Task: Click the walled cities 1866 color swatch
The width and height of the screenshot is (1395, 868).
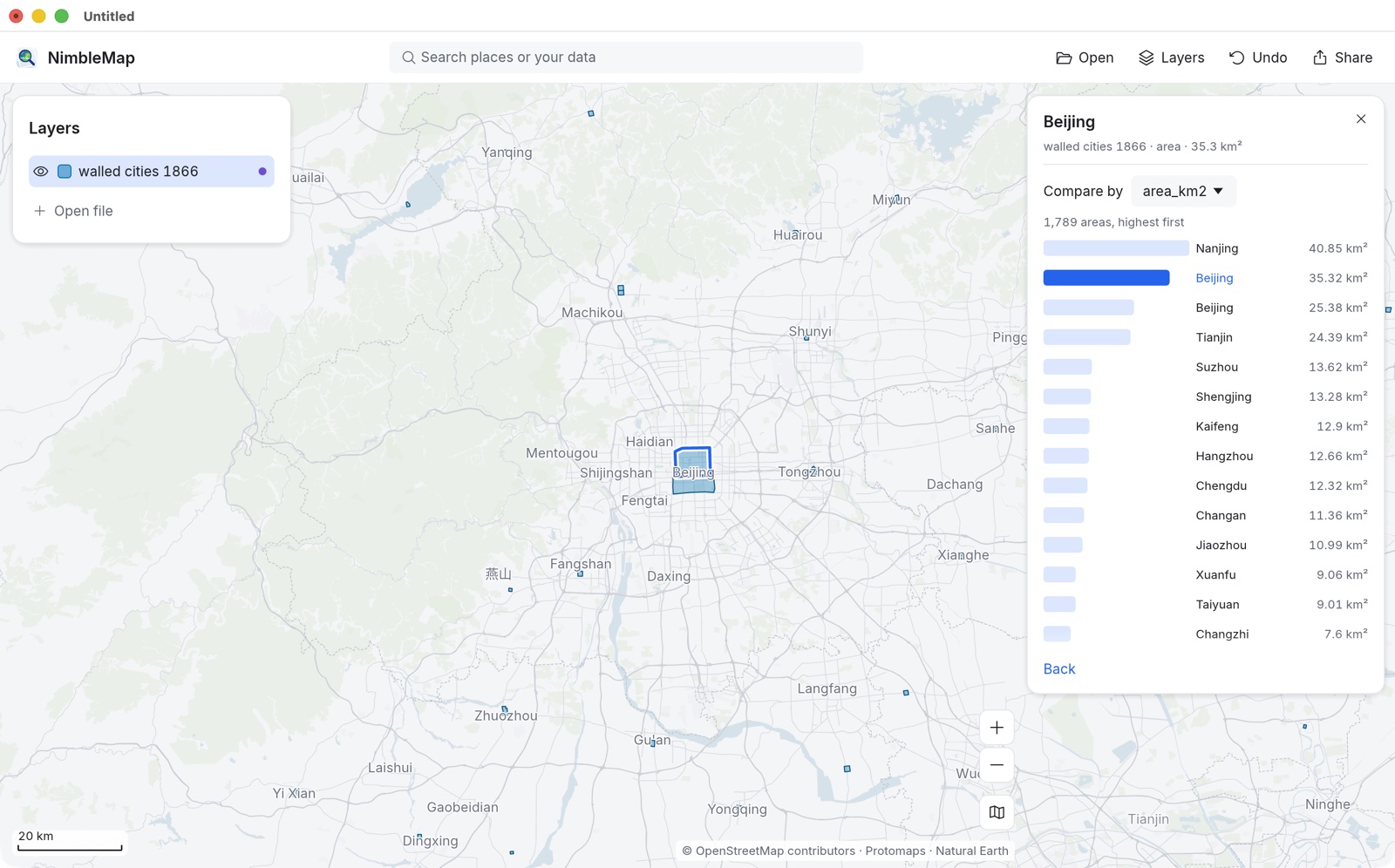Action: coord(65,172)
